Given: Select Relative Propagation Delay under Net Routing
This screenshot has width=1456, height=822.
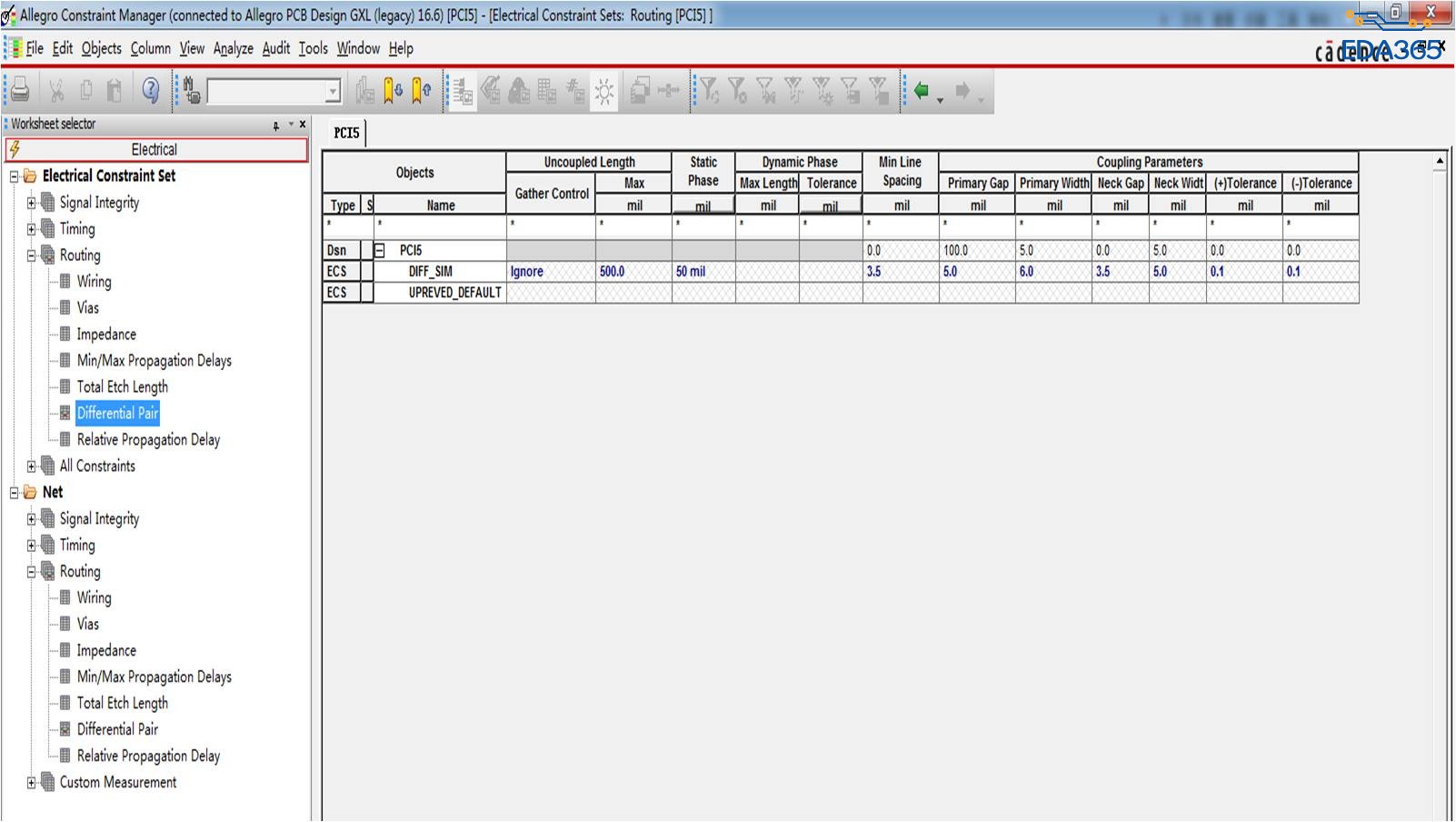Looking at the screenshot, I should pyautogui.click(x=148, y=756).
